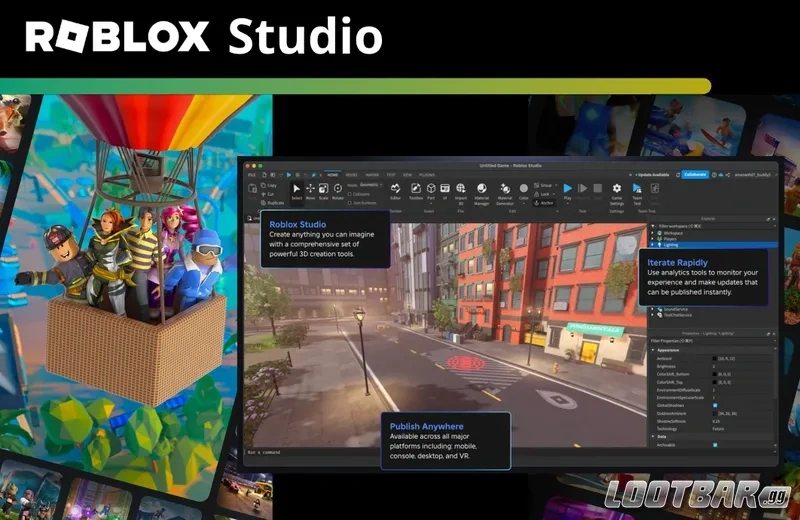Activate the Select tool
Image resolution: width=800 pixels, height=520 pixels.
tap(296, 191)
